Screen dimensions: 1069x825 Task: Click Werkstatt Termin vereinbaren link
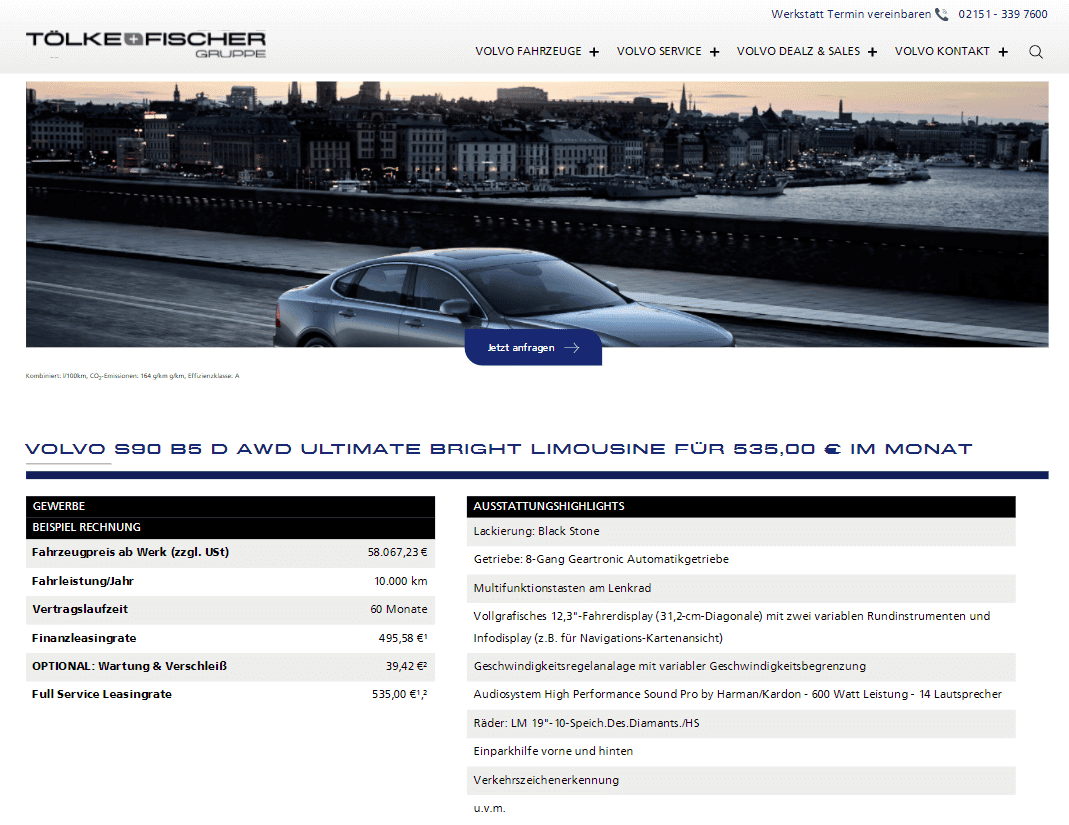[851, 14]
